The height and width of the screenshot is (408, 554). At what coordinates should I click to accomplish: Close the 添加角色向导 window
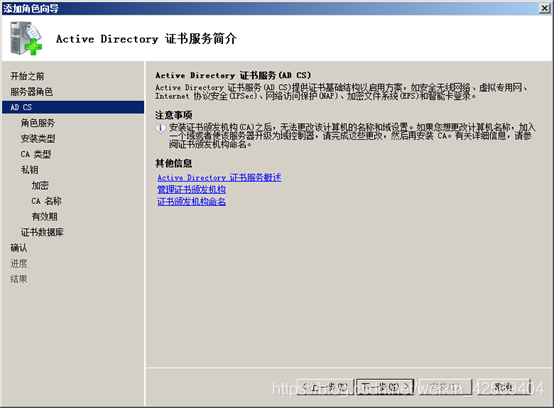coord(544,8)
